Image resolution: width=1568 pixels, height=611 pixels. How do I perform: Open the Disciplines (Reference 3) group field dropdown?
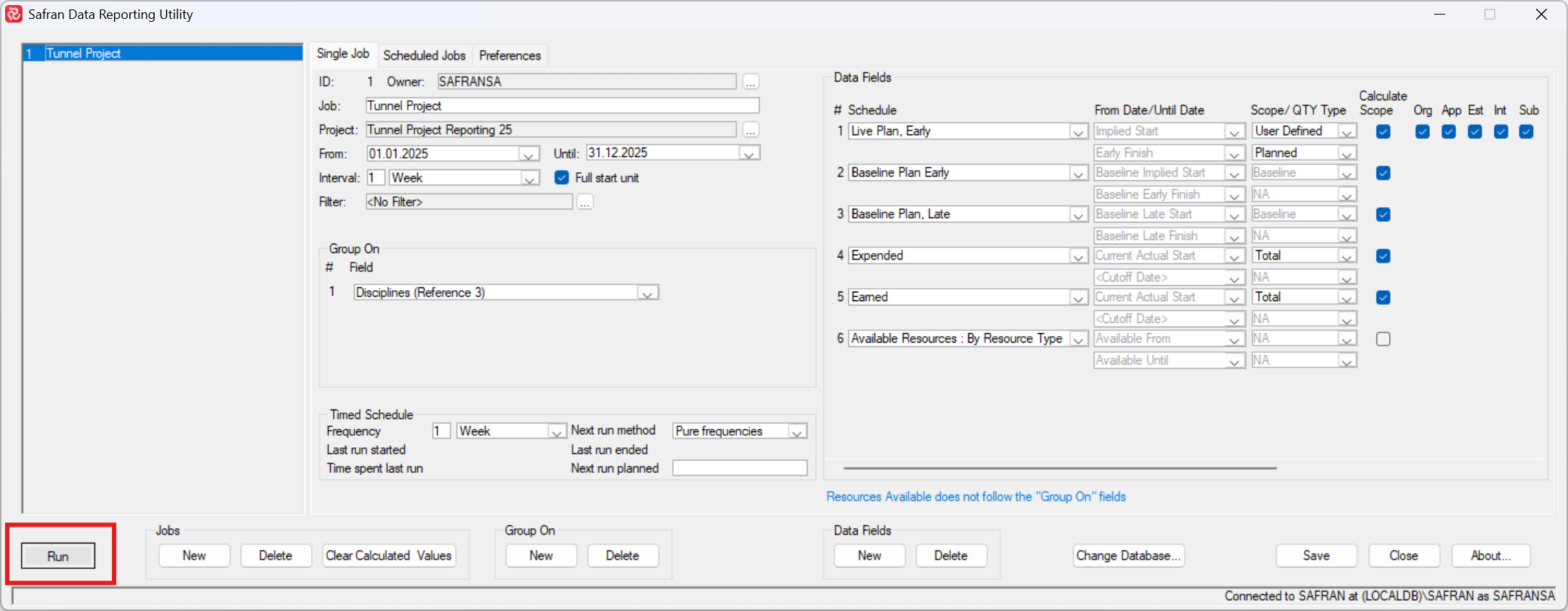[x=648, y=293]
